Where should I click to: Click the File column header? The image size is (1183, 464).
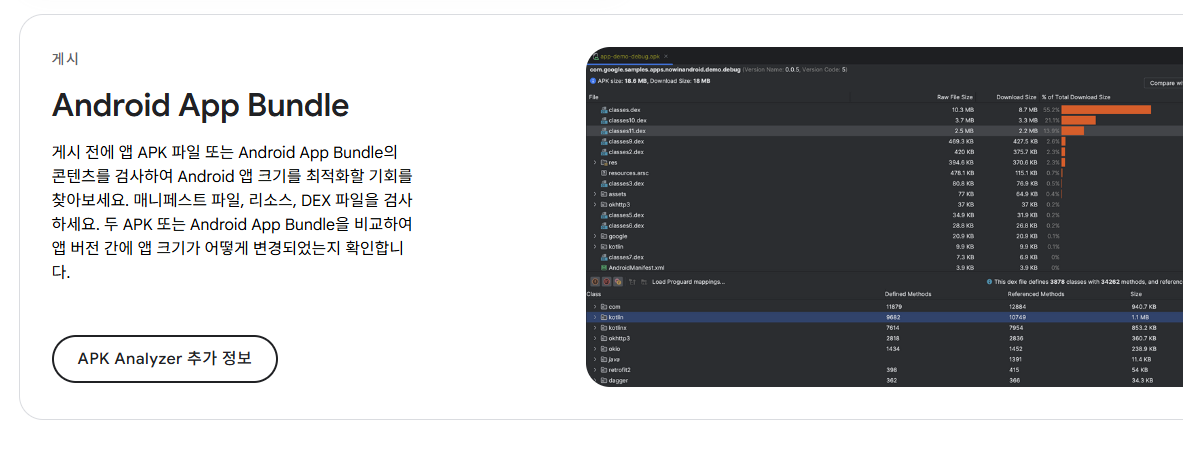[594, 97]
